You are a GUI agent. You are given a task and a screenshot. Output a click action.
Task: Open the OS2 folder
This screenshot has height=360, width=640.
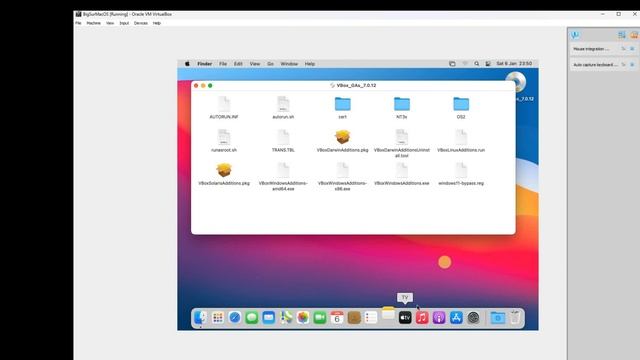pos(461,104)
